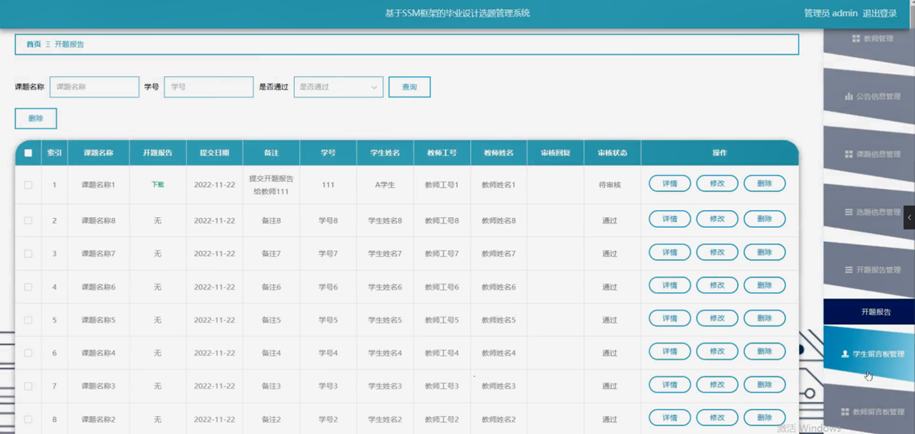Image resolution: width=915 pixels, height=434 pixels.
Task: Click 修改 for 课题名称3
Action: [x=717, y=385]
